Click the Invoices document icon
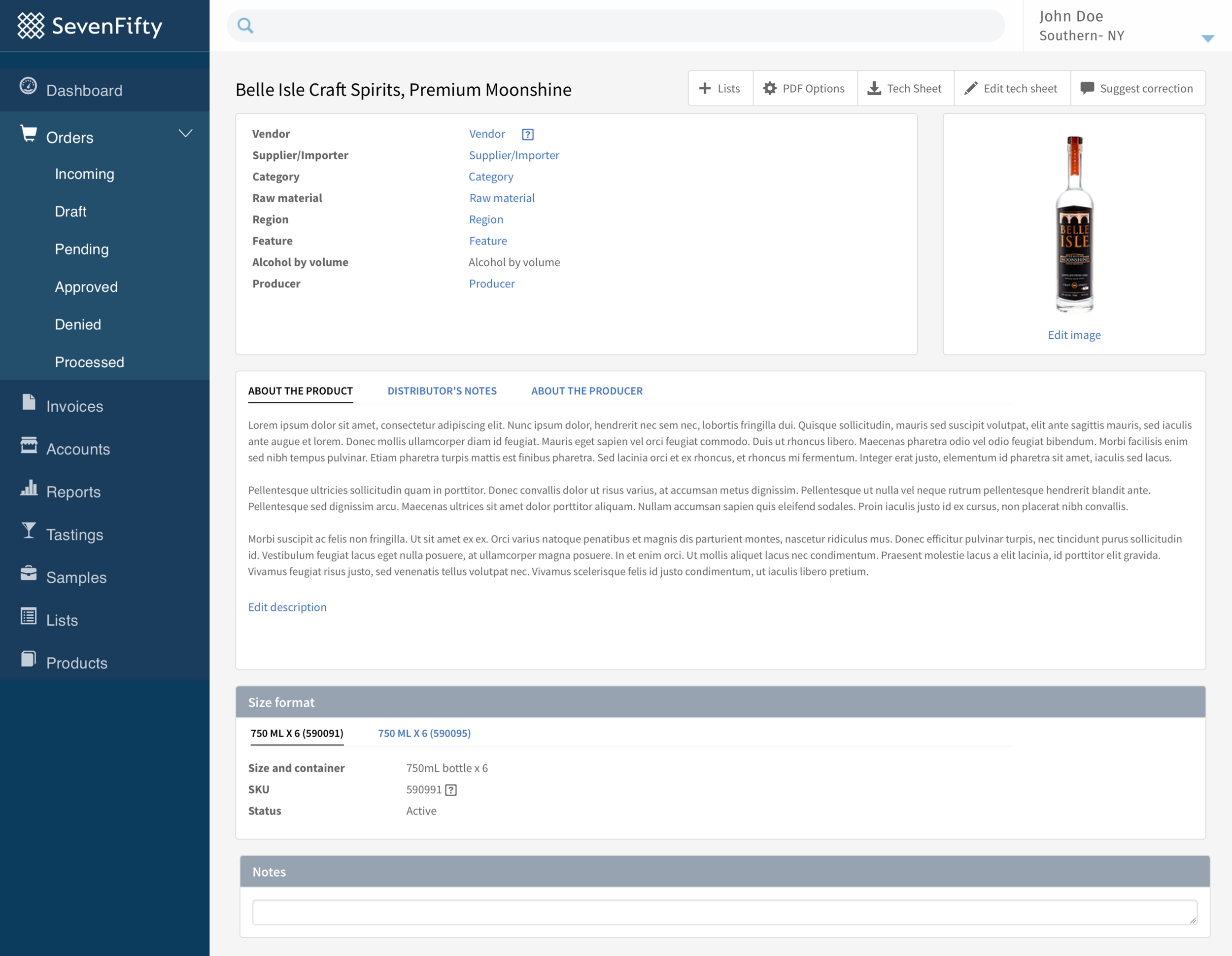1232x956 pixels. click(29, 402)
